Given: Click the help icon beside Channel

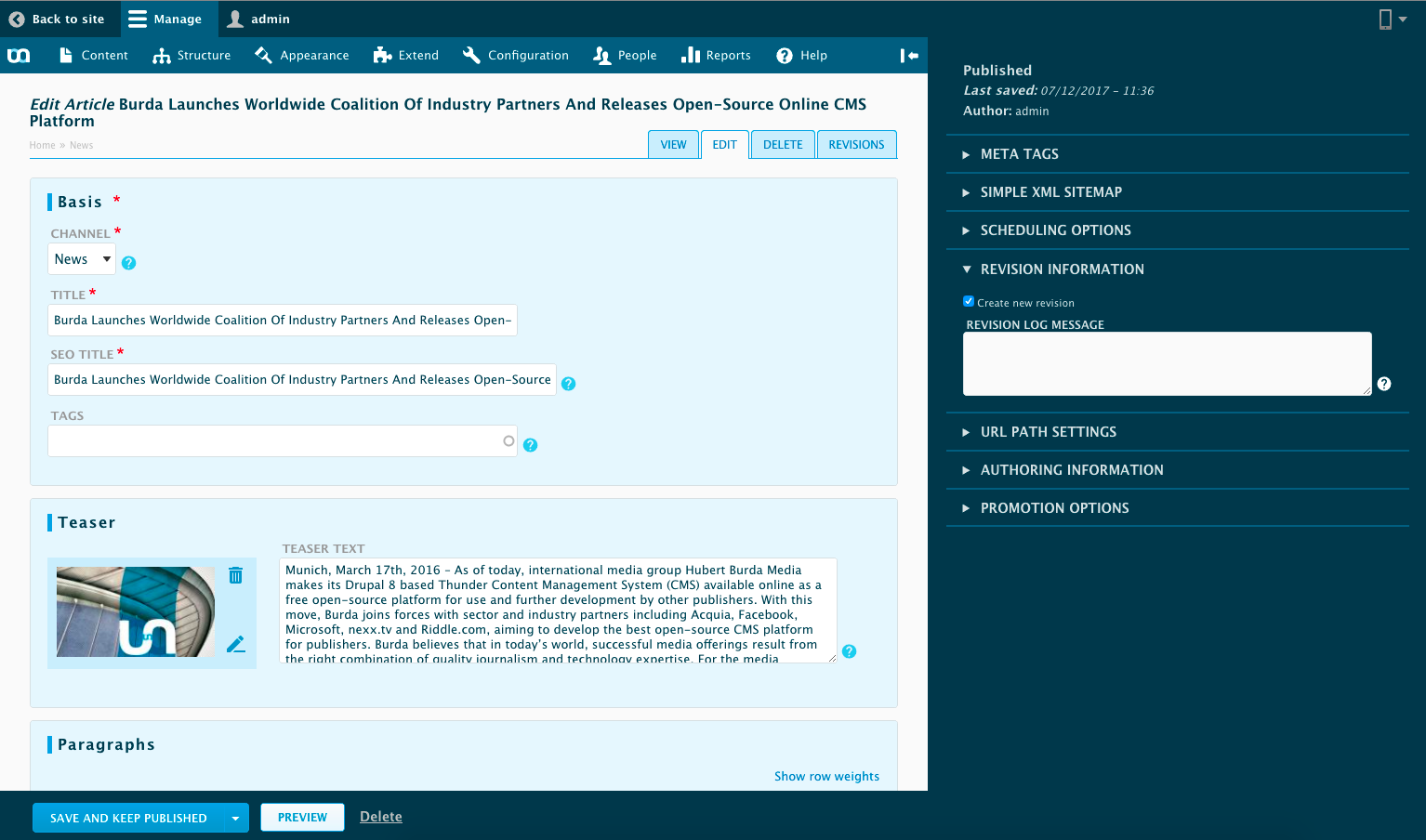Looking at the screenshot, I should click(x=129, y=263).
